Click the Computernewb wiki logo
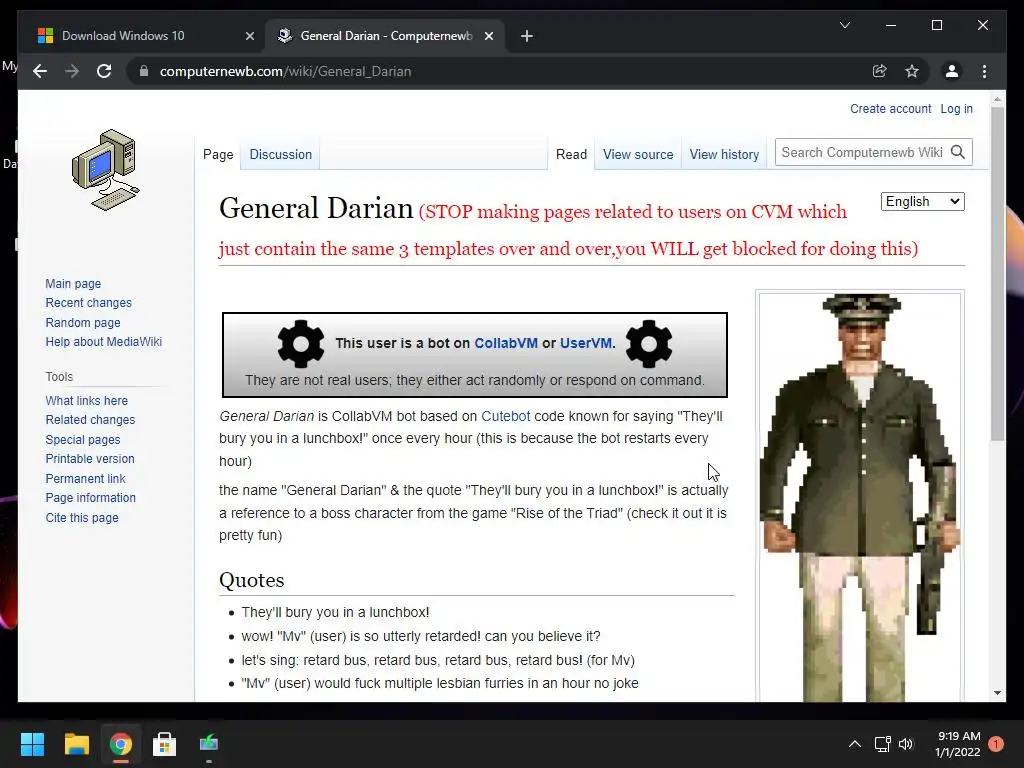 105,170
